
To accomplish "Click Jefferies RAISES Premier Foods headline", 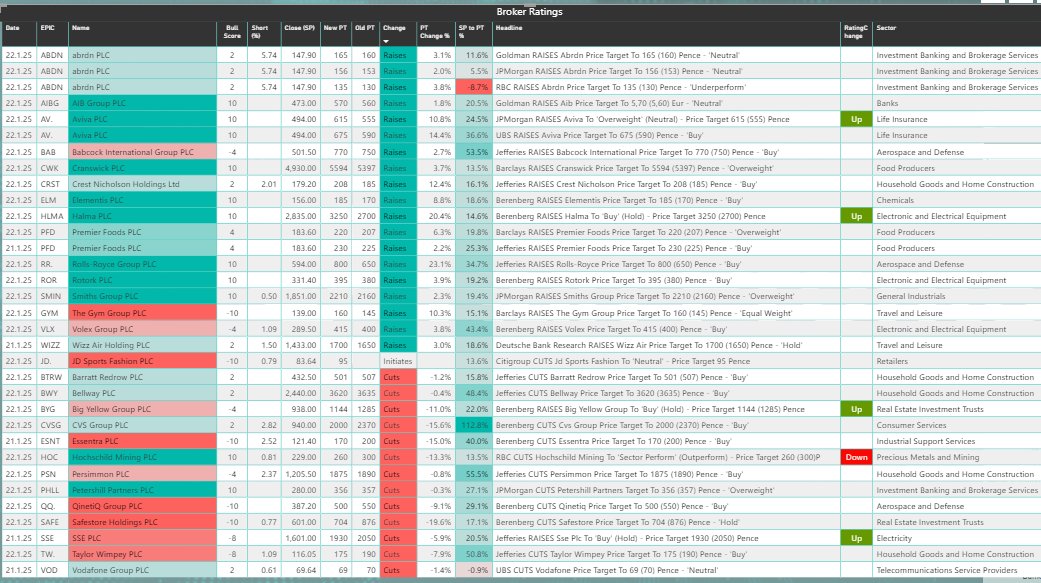I will (623, 248).
